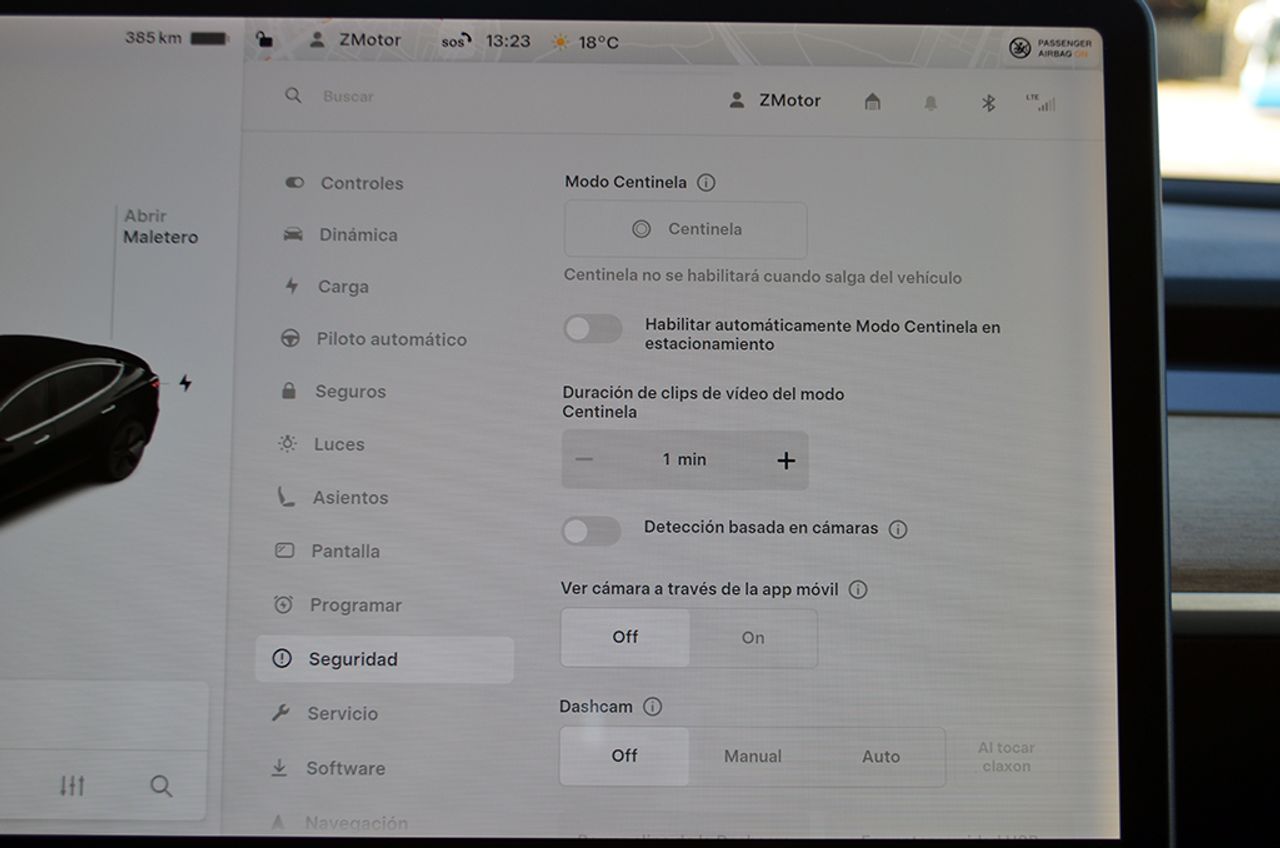
Task: Click the lock icon in the status bar
Action: (x=265, y=38)
